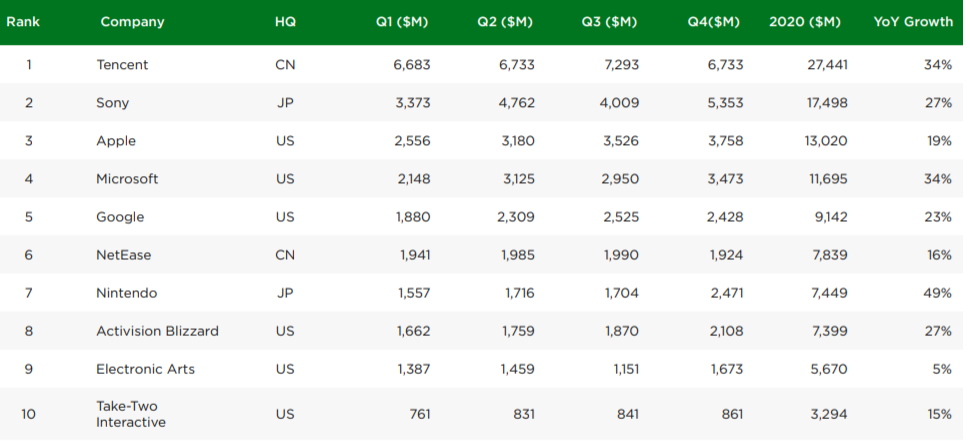This screenshot has width=970, height=443.
Task: Click the HQ column header
Action: point(285,22)
